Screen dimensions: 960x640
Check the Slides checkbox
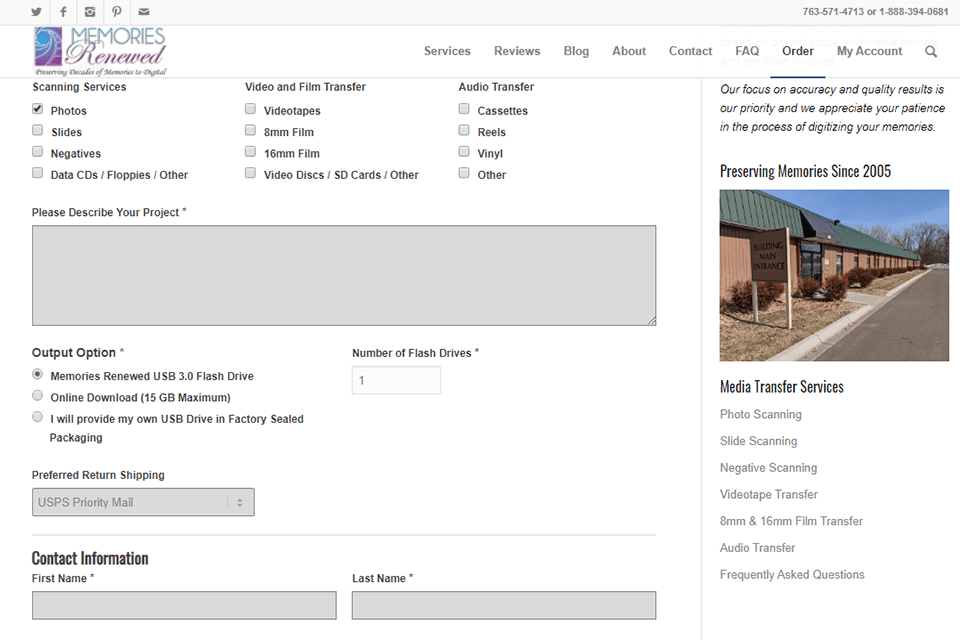[37, 130]
